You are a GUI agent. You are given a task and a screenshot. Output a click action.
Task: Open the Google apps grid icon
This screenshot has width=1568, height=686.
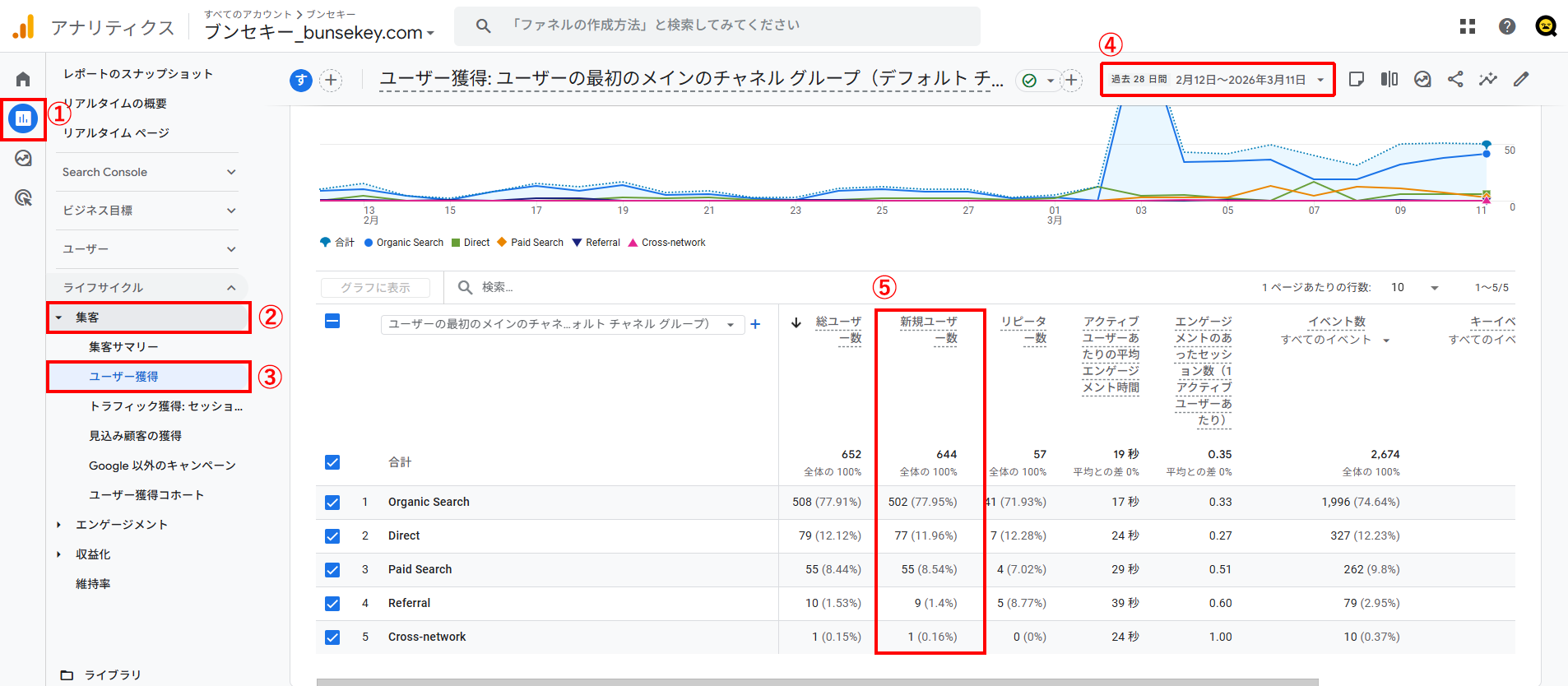(1468, 26)
